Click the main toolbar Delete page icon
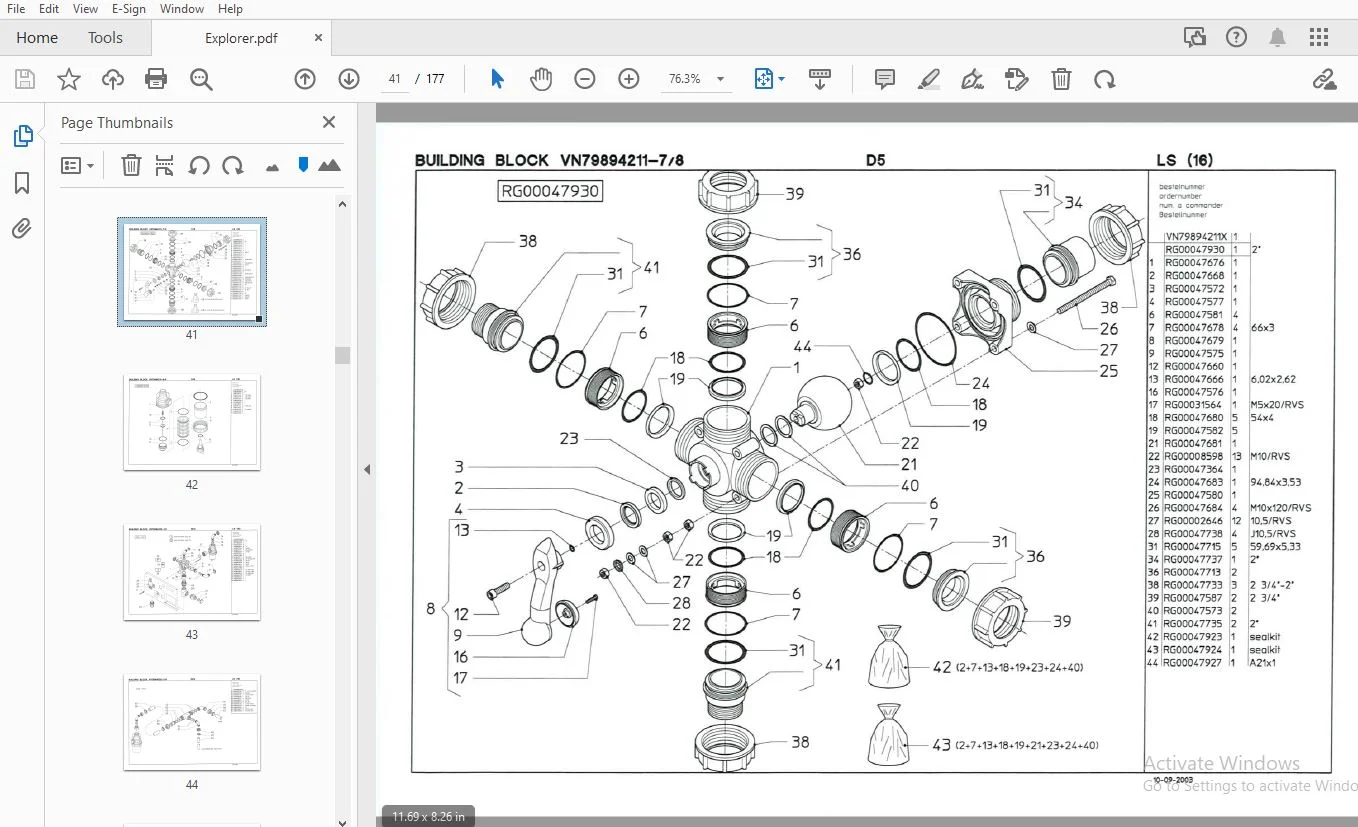Screen dimensions: 1358x827 pos(1061,79)
